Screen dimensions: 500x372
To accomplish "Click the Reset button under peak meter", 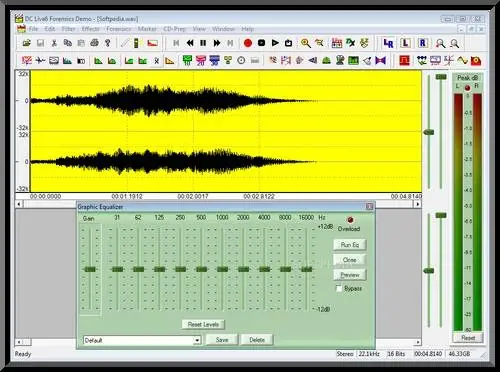I will [468, 338].
